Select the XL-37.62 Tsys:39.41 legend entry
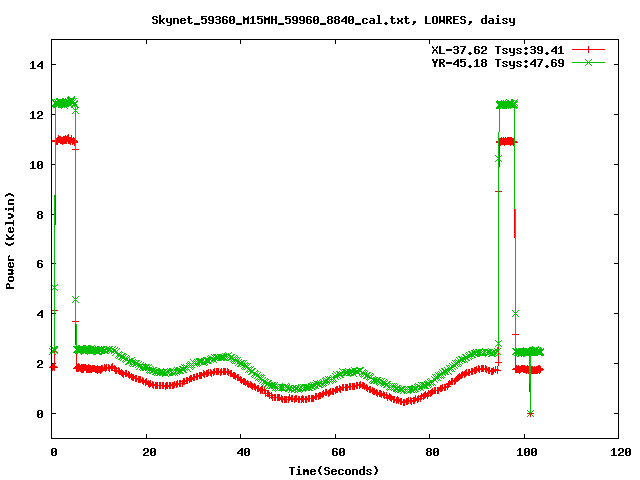640x480 pixels. [498, 50]
